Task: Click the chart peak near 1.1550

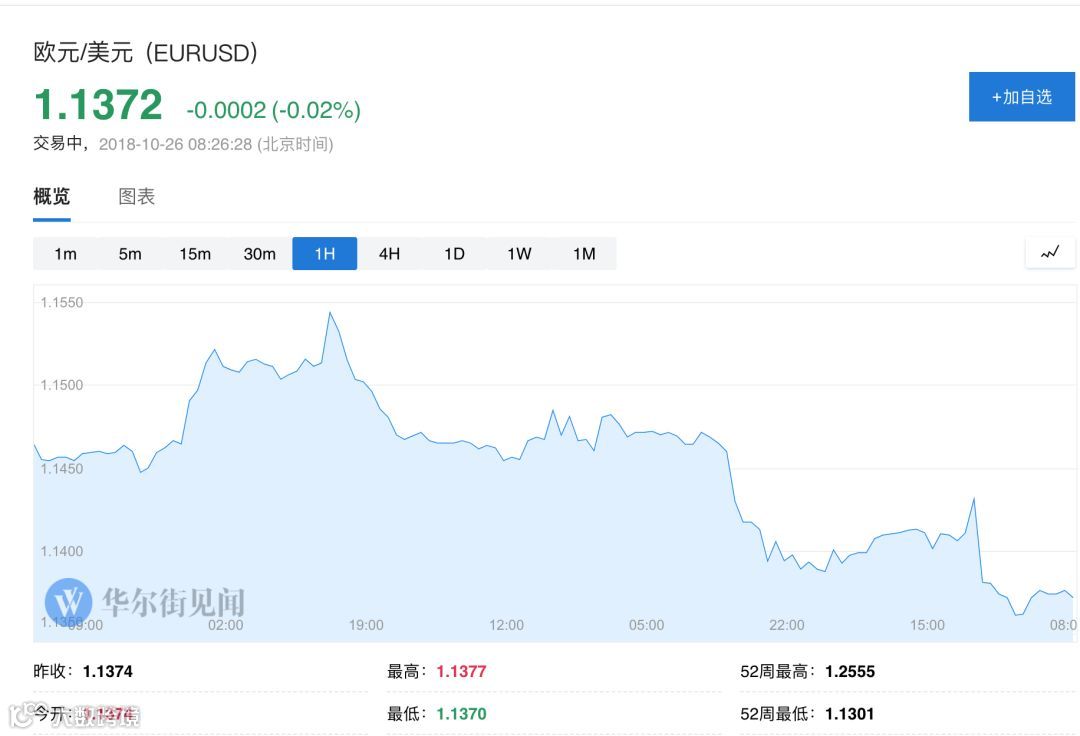Action: (x=330, y=313)
